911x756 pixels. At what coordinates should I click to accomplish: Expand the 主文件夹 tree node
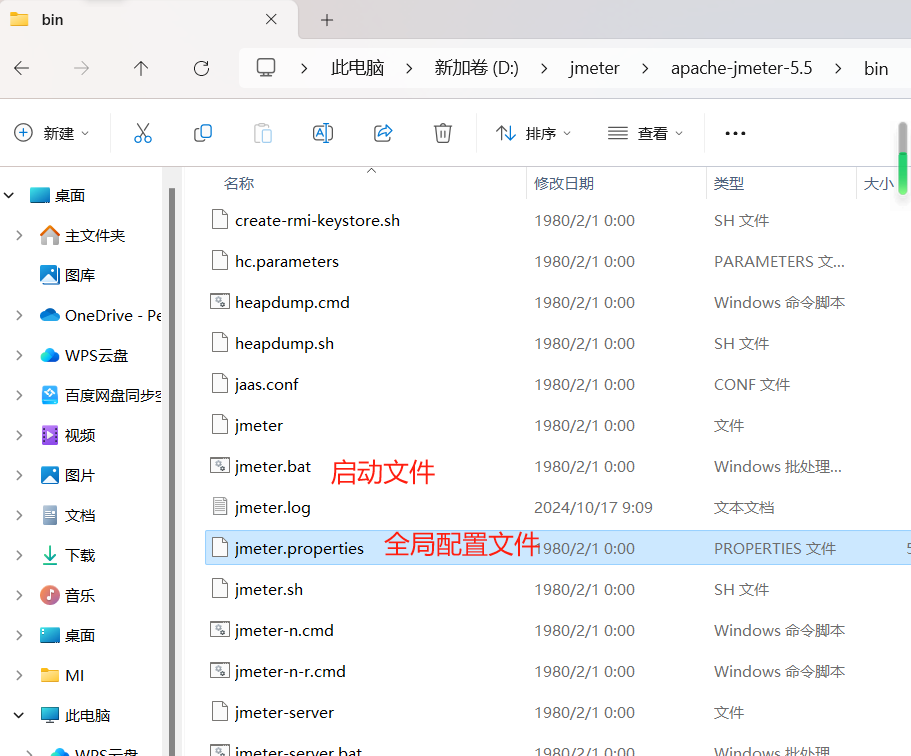(x=19, y=235)
